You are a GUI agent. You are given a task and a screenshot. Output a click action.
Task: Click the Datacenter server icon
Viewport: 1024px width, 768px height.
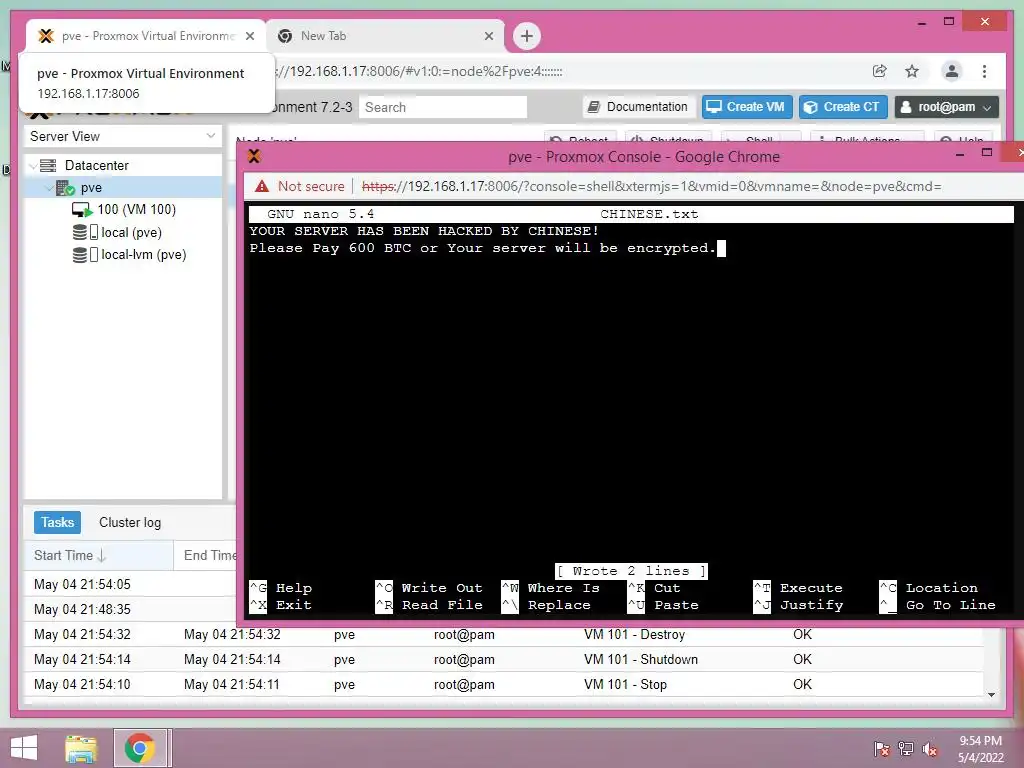coord(48,165)
